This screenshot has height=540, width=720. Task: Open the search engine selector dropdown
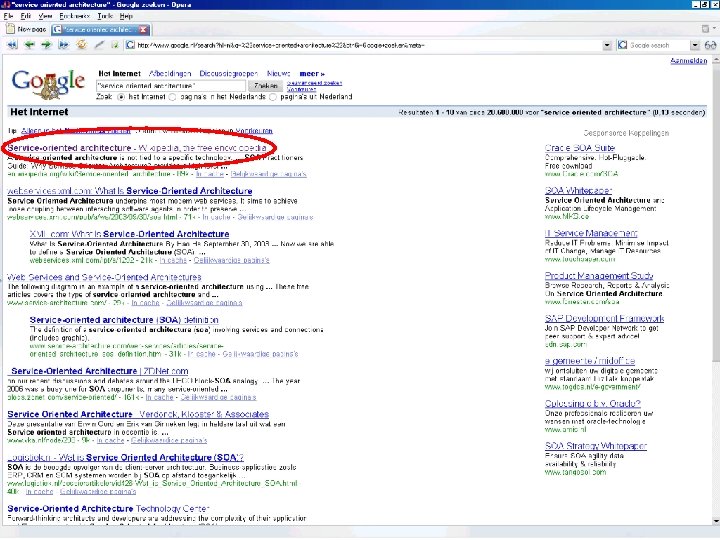pyautogui.click(x=695, y=45)
